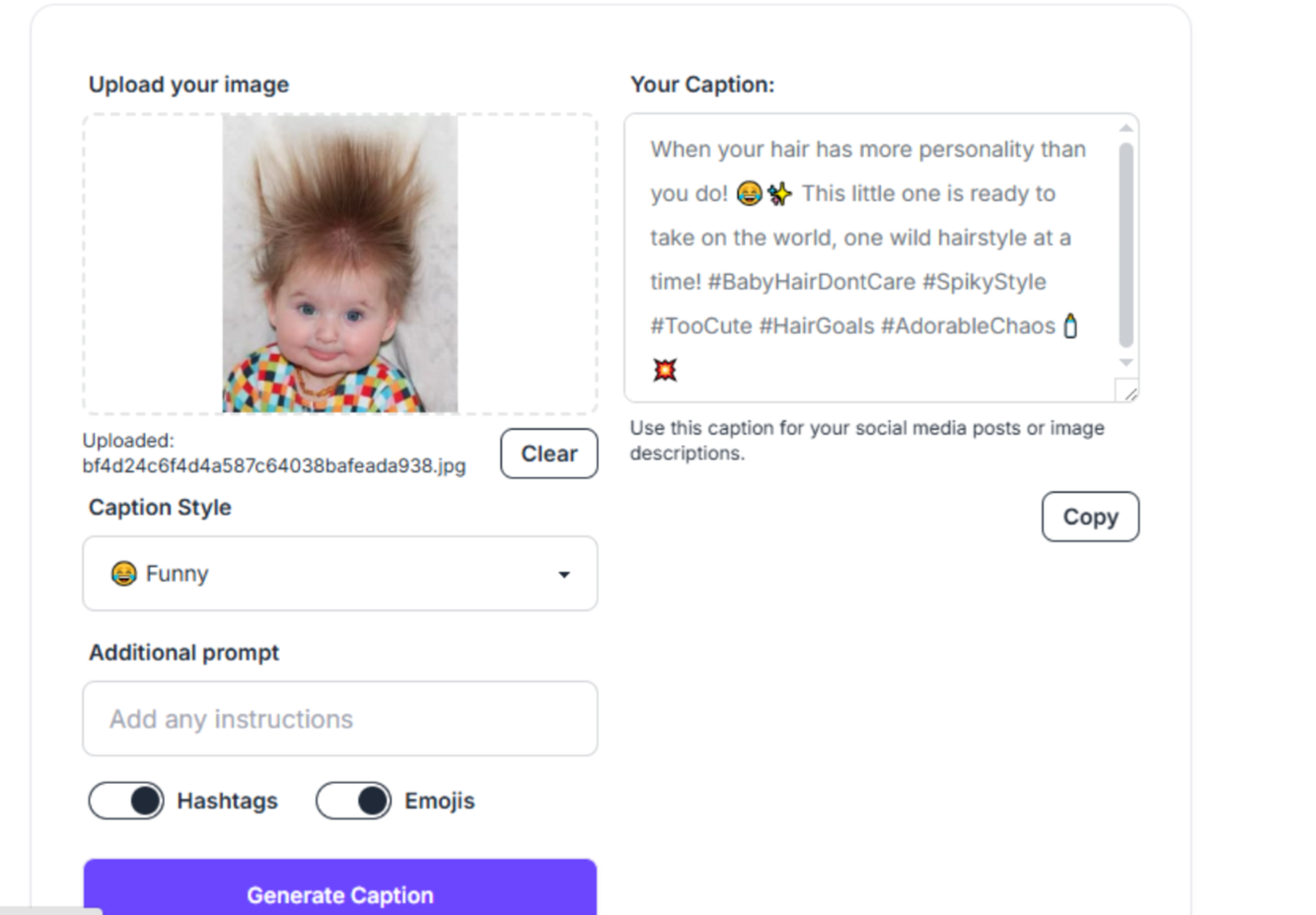Click the collision burst emoji in caption

coord(665,370)
